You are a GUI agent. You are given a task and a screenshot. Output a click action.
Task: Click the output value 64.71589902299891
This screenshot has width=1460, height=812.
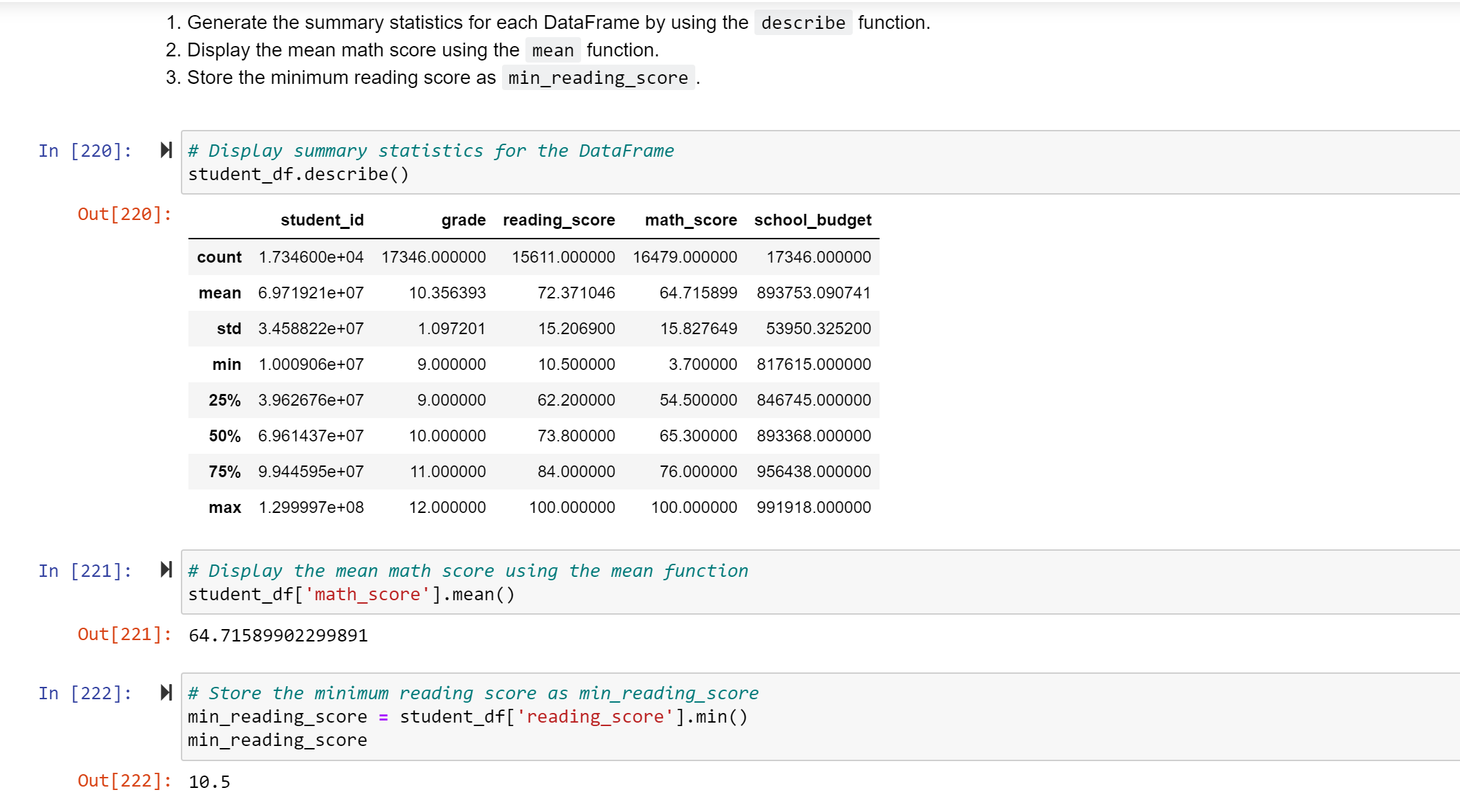pyautogui.click(x=278, y=635)
